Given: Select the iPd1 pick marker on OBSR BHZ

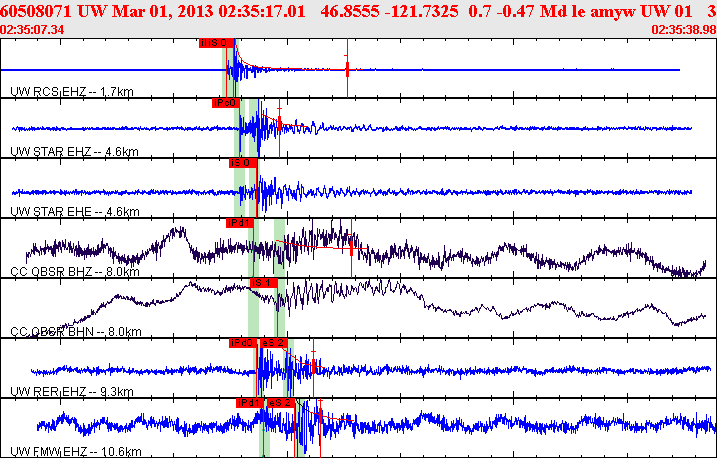Looking at the screenshot, I should pos(240,223).
